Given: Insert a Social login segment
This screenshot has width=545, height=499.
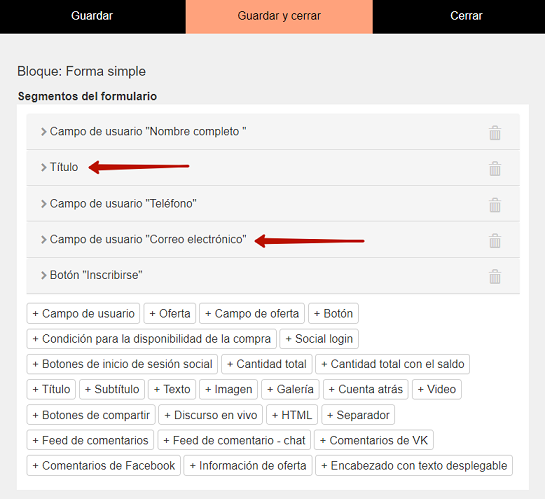Looking at the screenshot, I should point(319,339).
